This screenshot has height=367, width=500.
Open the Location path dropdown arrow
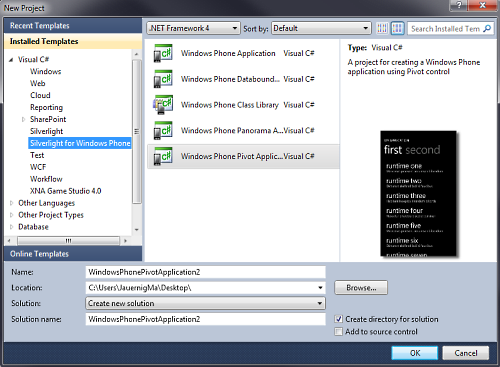pos(320,288)
